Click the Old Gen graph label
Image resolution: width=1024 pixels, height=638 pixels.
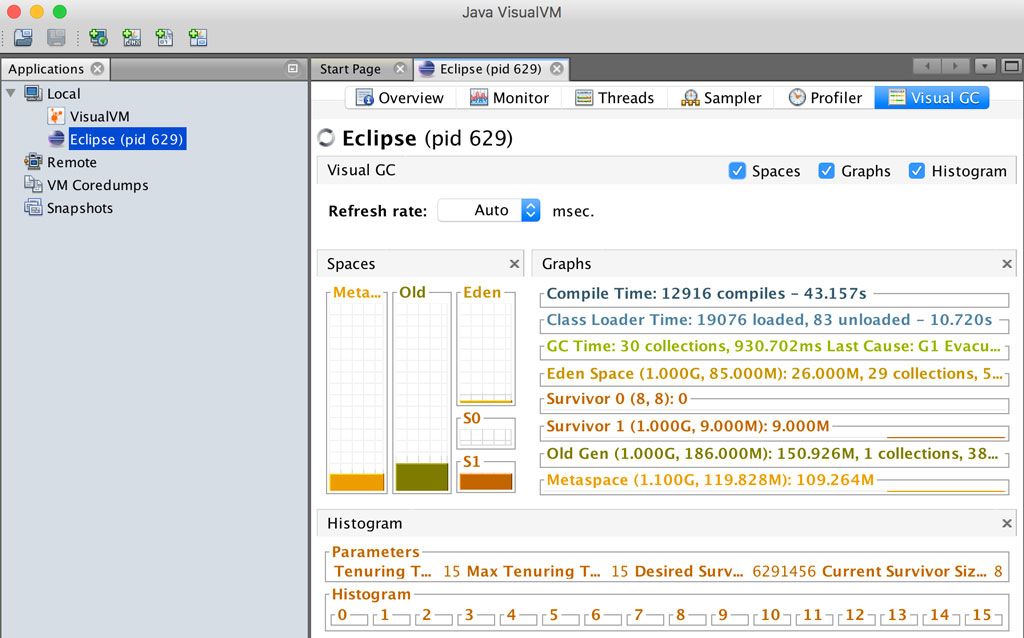tap(772, 454)
